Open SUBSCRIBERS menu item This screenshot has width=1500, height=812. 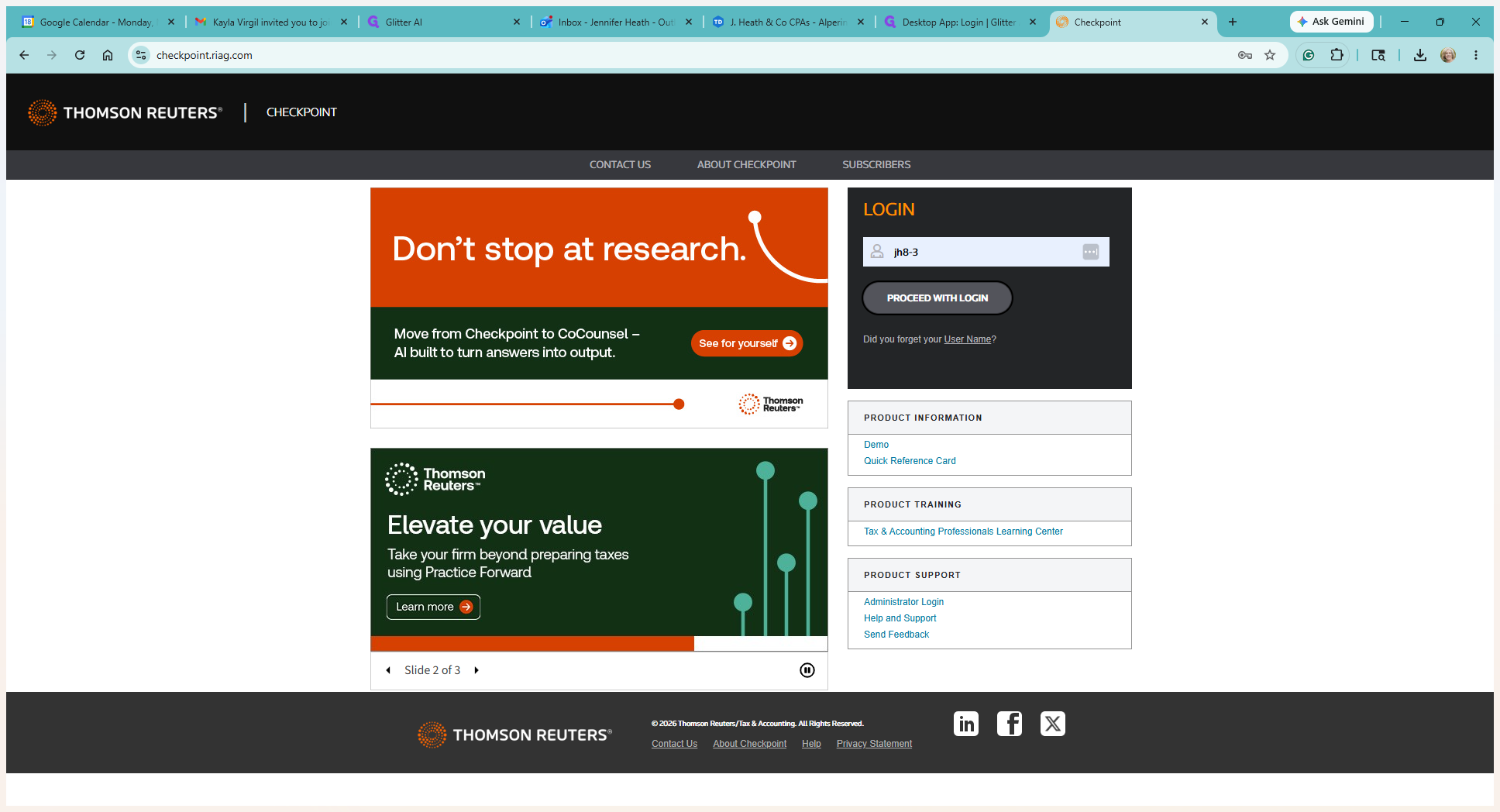[x=876, y=164]
